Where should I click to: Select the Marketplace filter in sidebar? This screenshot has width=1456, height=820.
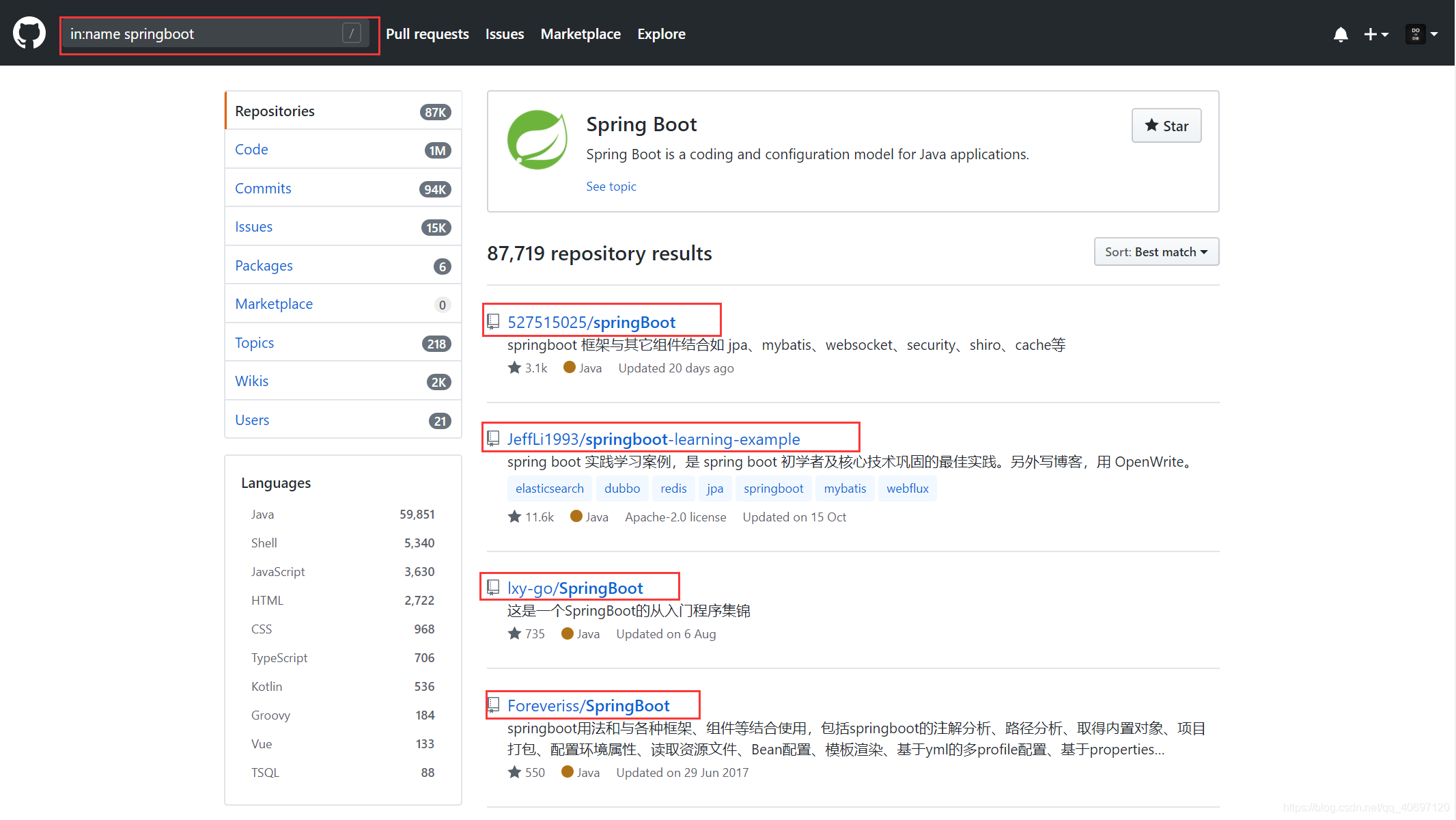[344, 304]
